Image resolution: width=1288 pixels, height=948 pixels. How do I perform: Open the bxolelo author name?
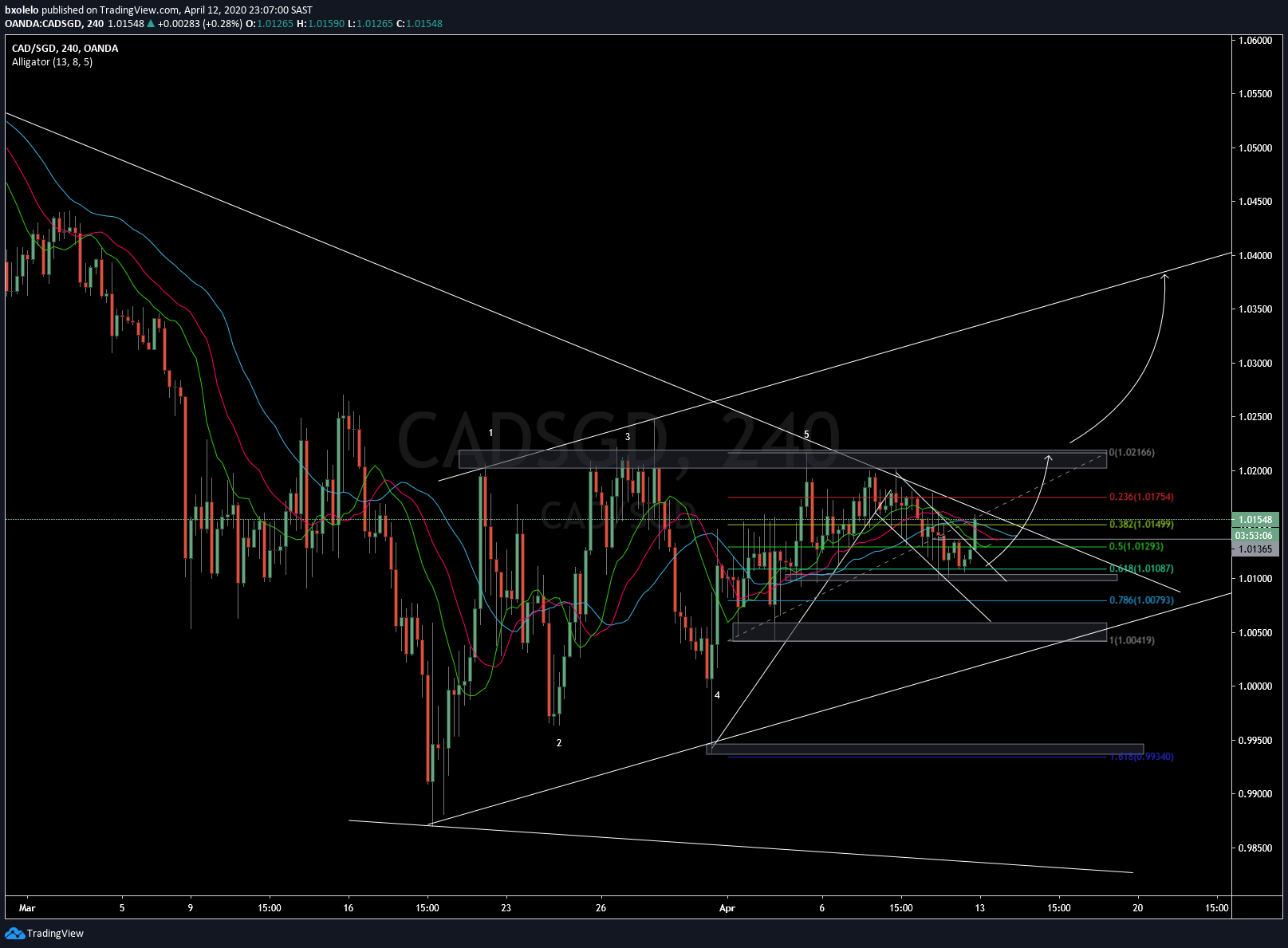22,10
